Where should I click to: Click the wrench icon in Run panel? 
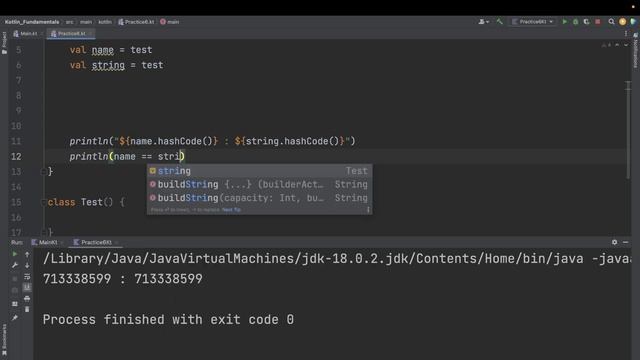pos(15,265)
